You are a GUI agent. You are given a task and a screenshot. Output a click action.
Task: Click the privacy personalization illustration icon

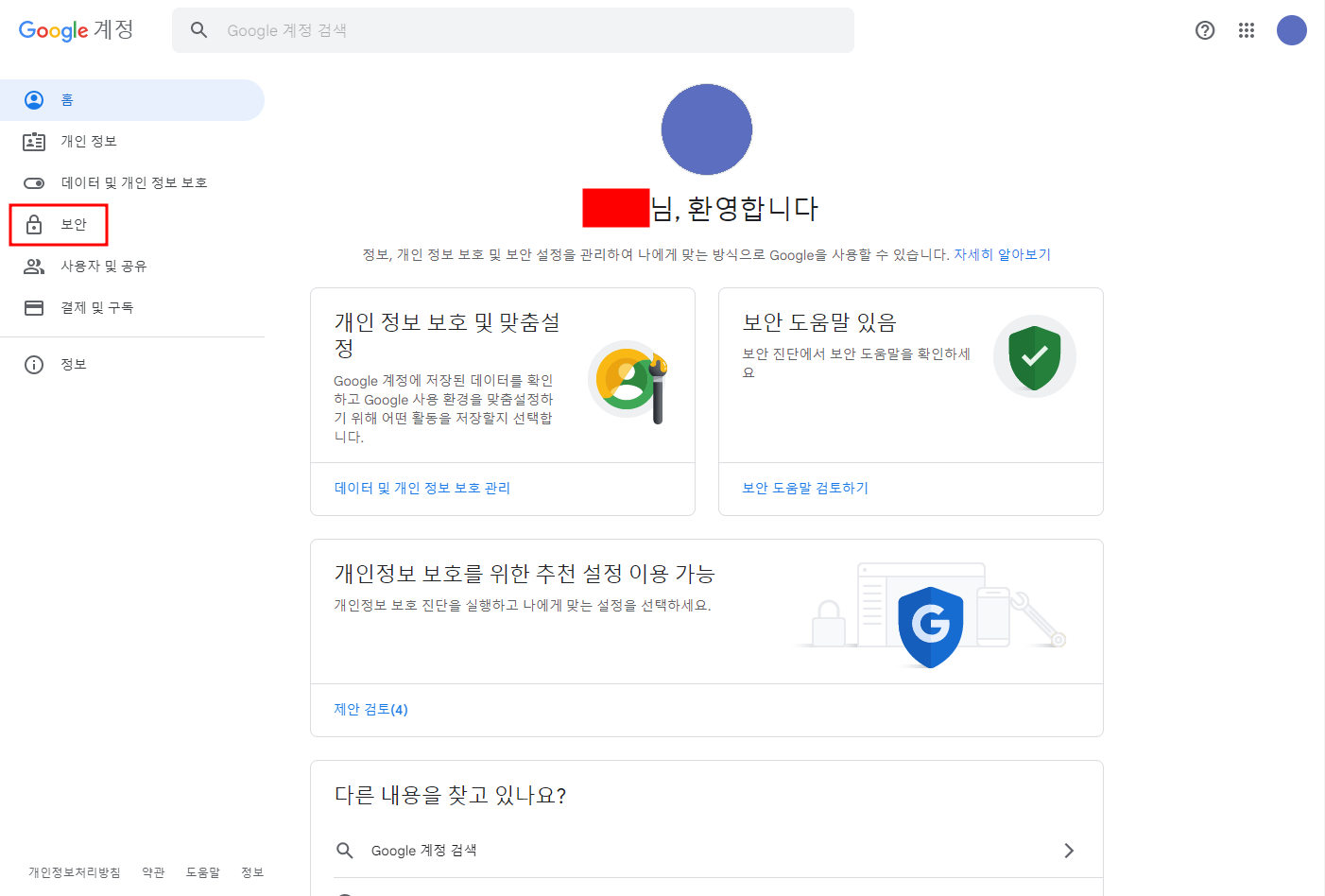tap(629, 382)
